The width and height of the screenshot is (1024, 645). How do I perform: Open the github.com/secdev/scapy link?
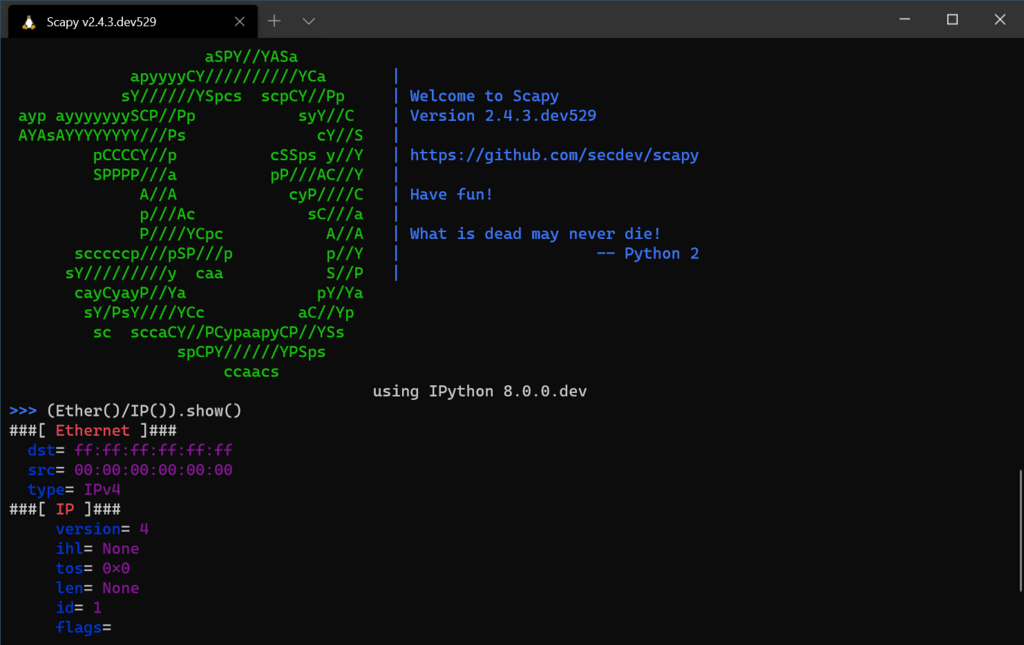click(554, 155)
